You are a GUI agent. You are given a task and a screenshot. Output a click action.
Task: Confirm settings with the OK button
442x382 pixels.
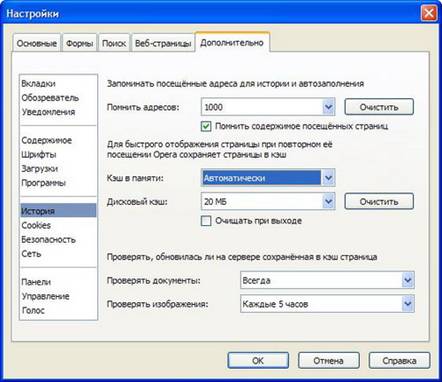[258, 361]
